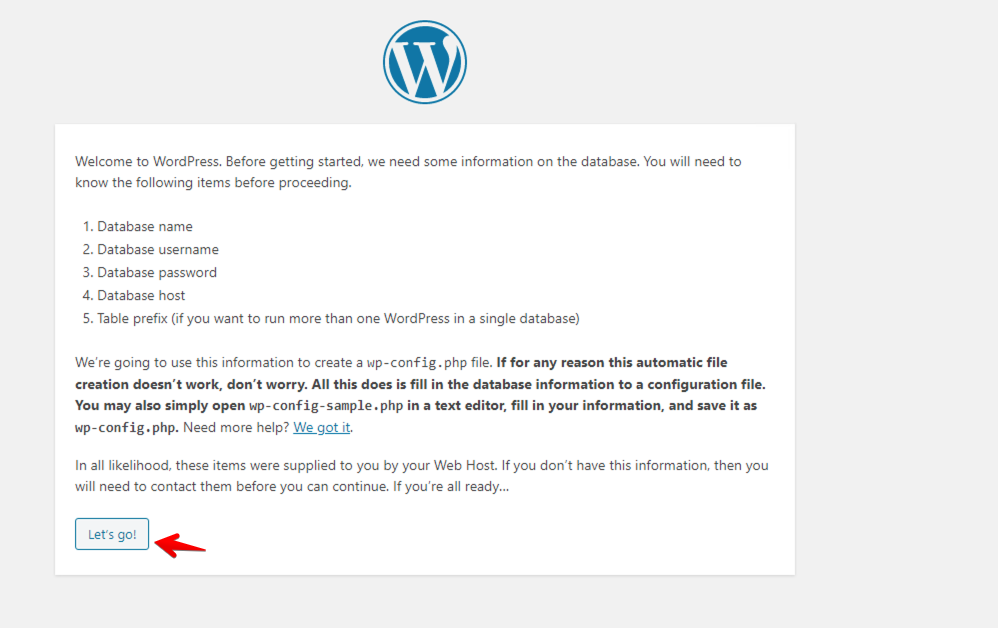Click the Need more help? text
Image resolution: width=998 pixels, height=628 pixels.
click(x=236, y=427)
